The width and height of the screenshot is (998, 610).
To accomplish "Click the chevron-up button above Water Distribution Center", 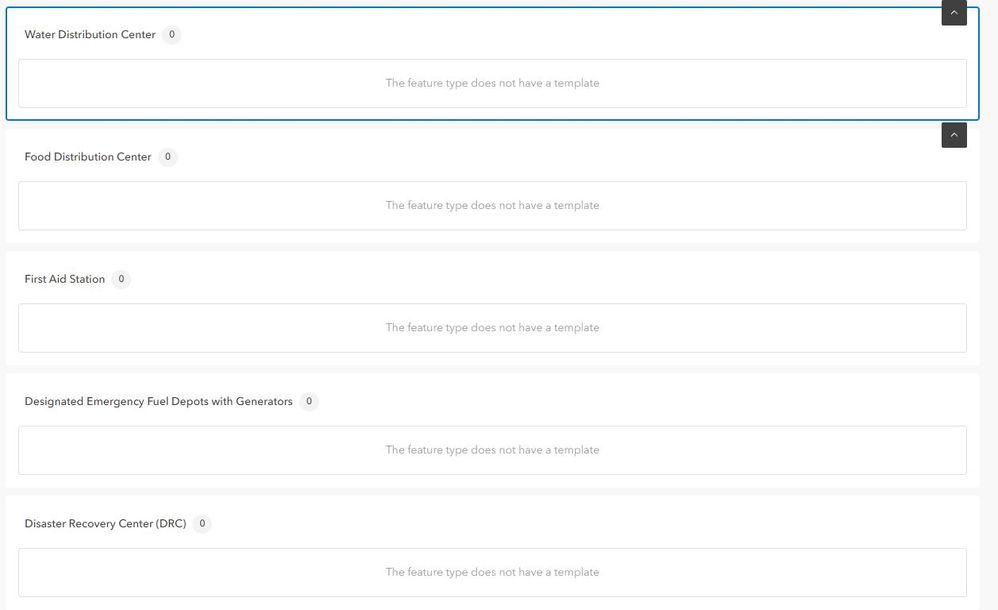I will pos(954,13).
